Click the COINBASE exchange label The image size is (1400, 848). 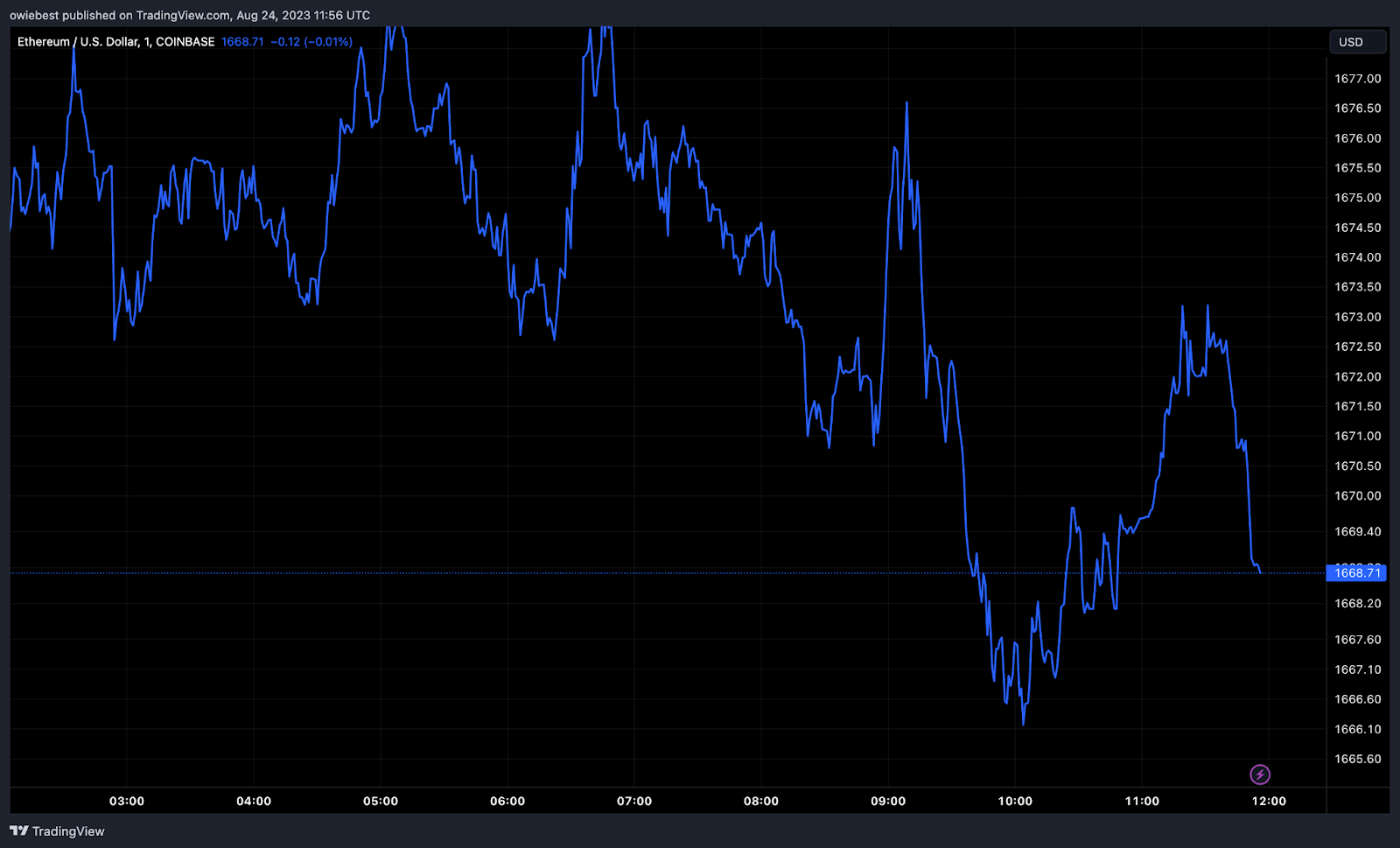pyautogui.click(x=185, y=42)
